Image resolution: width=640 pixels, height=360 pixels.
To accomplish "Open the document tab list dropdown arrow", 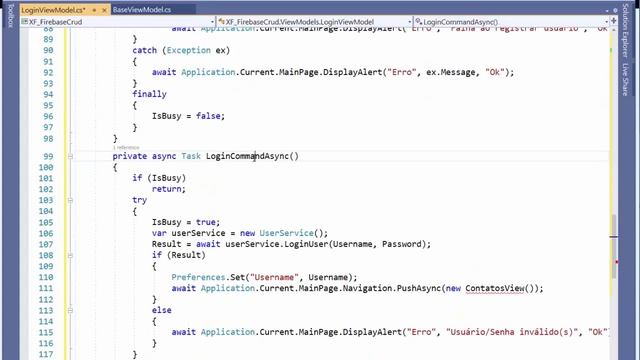I will pos(607,10).
